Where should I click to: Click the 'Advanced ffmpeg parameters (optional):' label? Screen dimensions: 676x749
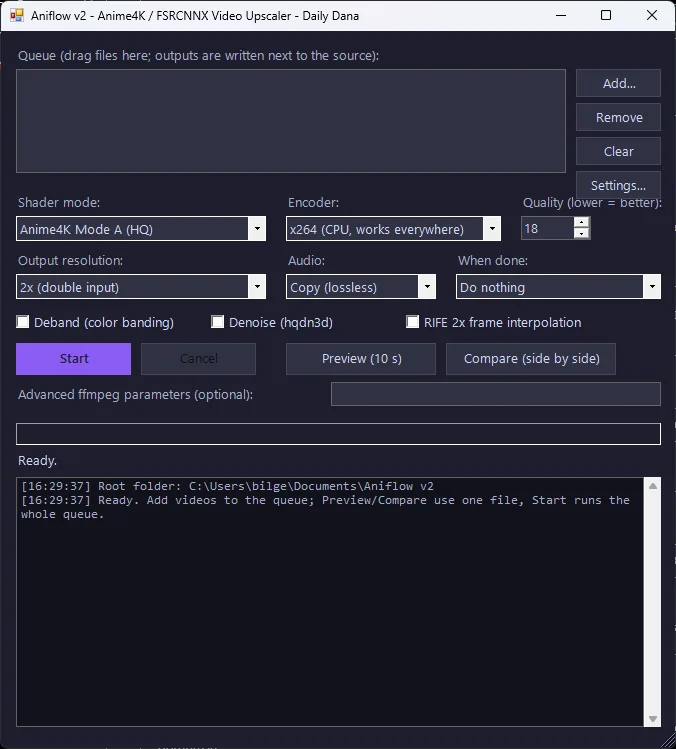[x=135, y=395]
